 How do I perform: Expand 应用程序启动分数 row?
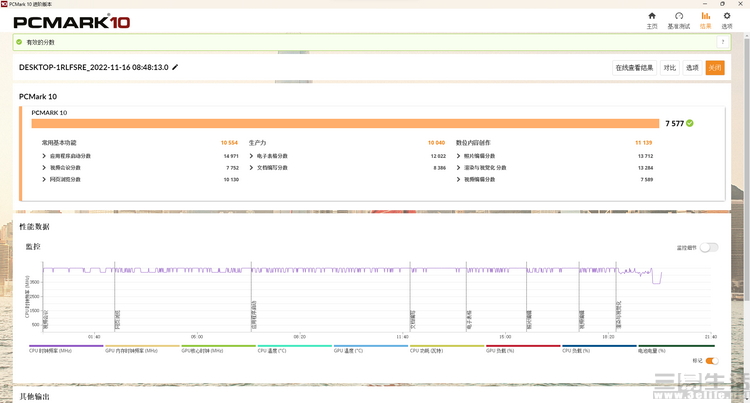(44, 156)
